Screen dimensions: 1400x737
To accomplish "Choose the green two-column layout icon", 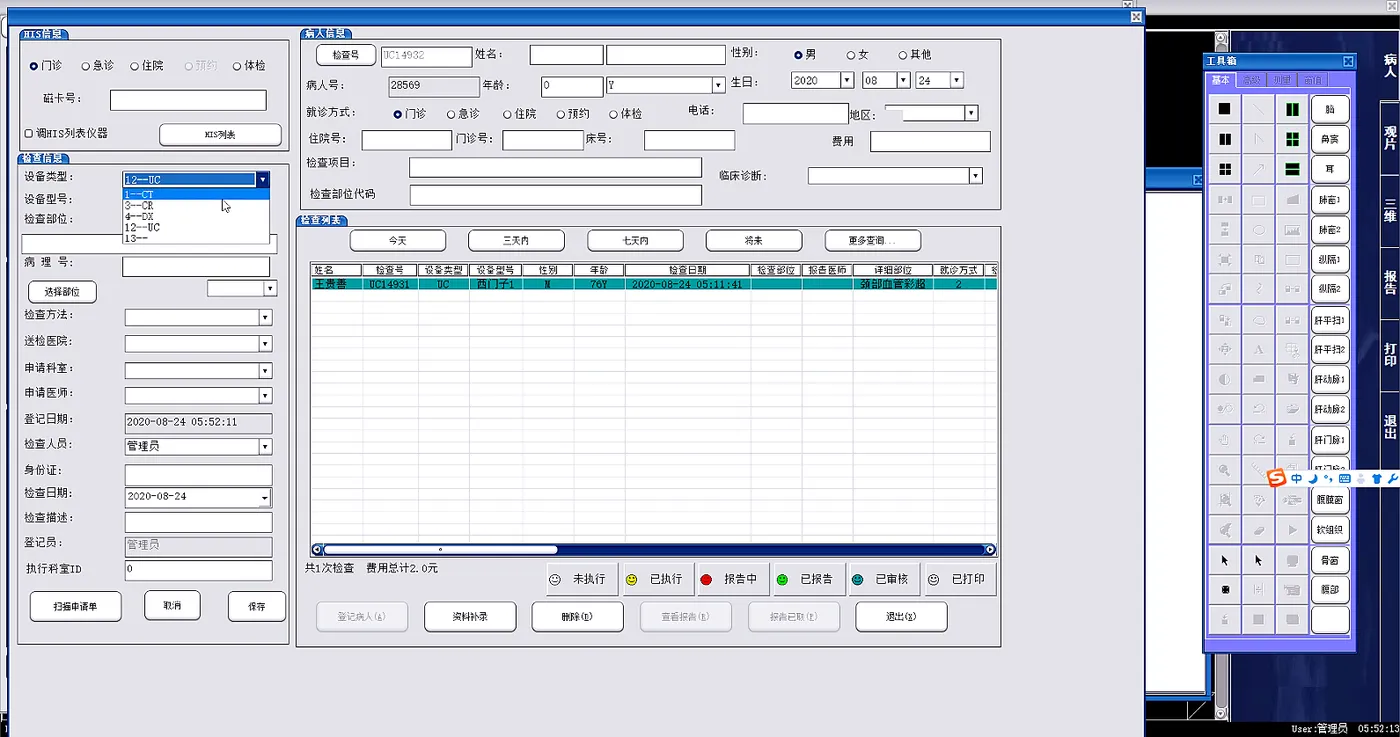I will click(1292, 109).
